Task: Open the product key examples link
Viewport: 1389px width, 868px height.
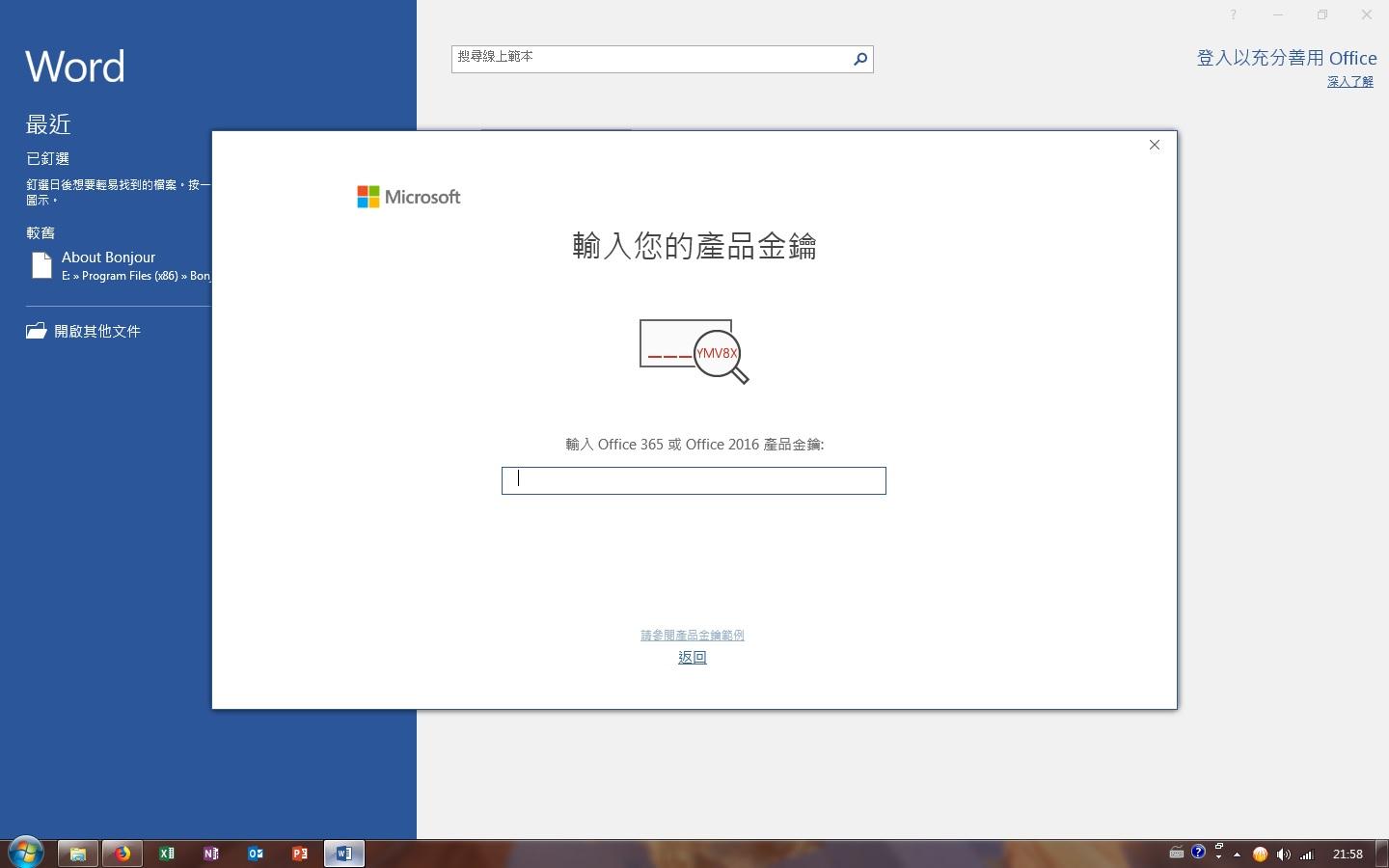Action: click(693, 635)
